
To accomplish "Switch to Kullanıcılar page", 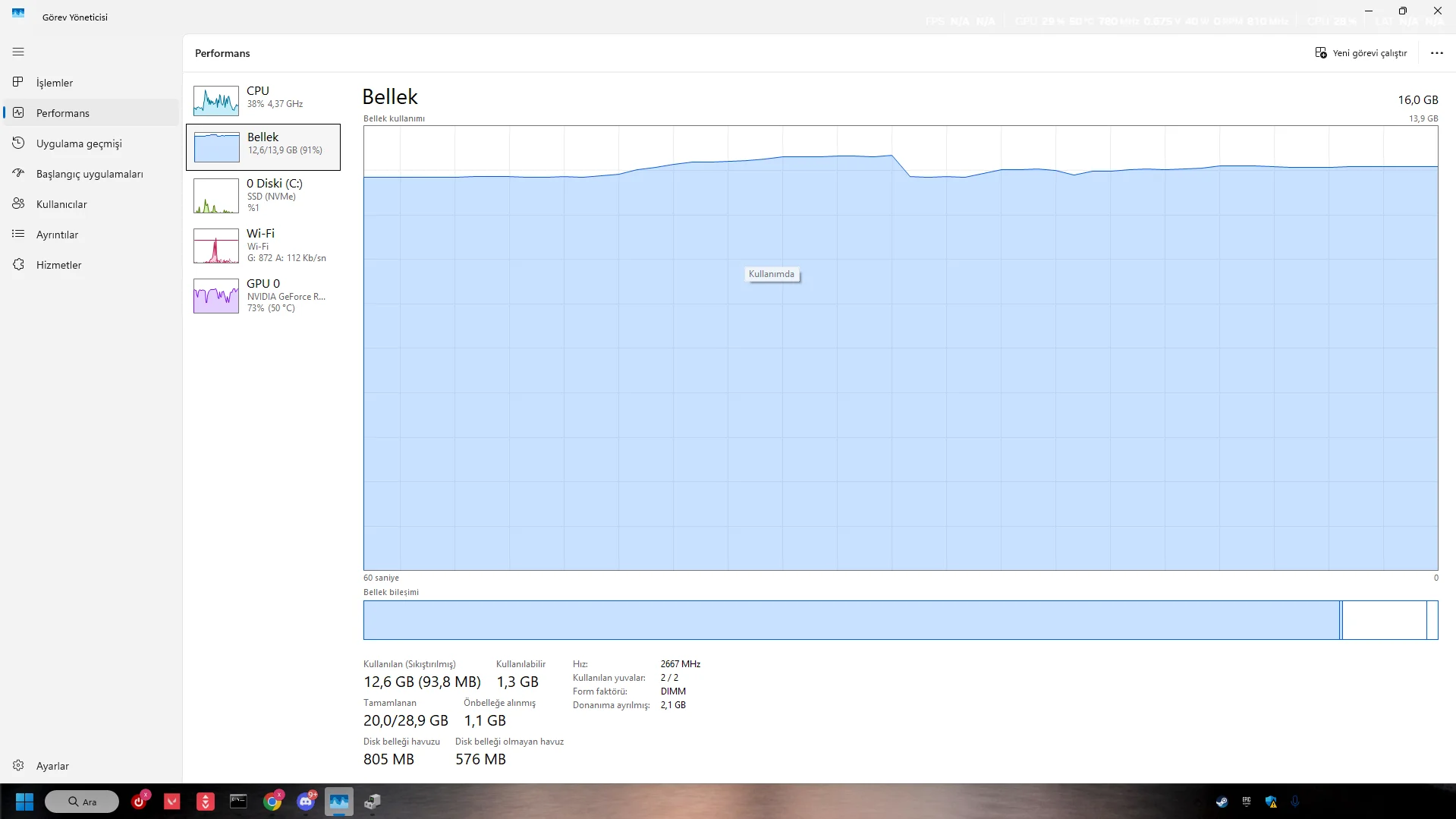I will [91, 203].
